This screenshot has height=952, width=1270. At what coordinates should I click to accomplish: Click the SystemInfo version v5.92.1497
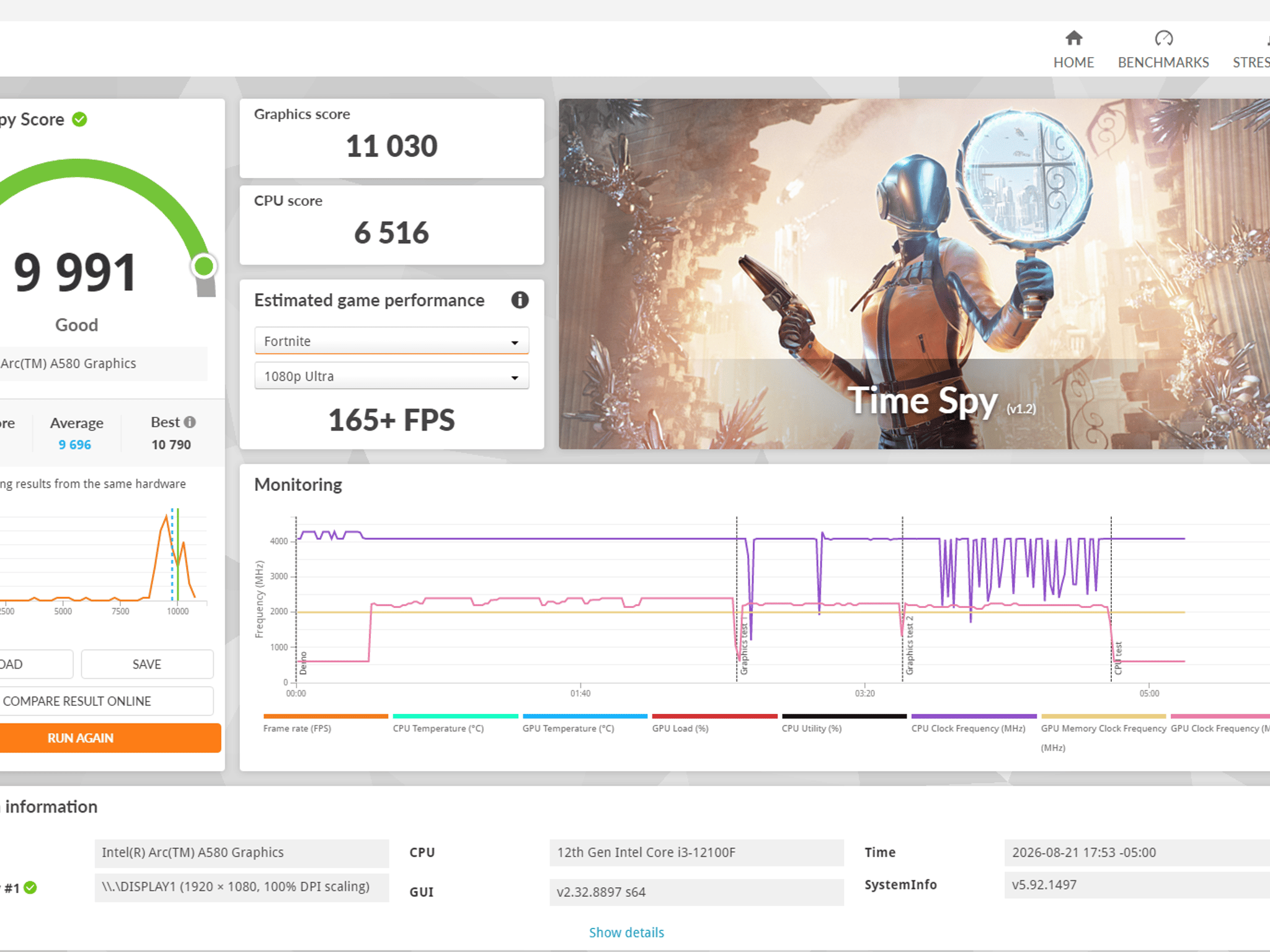tap(1137, 885)
